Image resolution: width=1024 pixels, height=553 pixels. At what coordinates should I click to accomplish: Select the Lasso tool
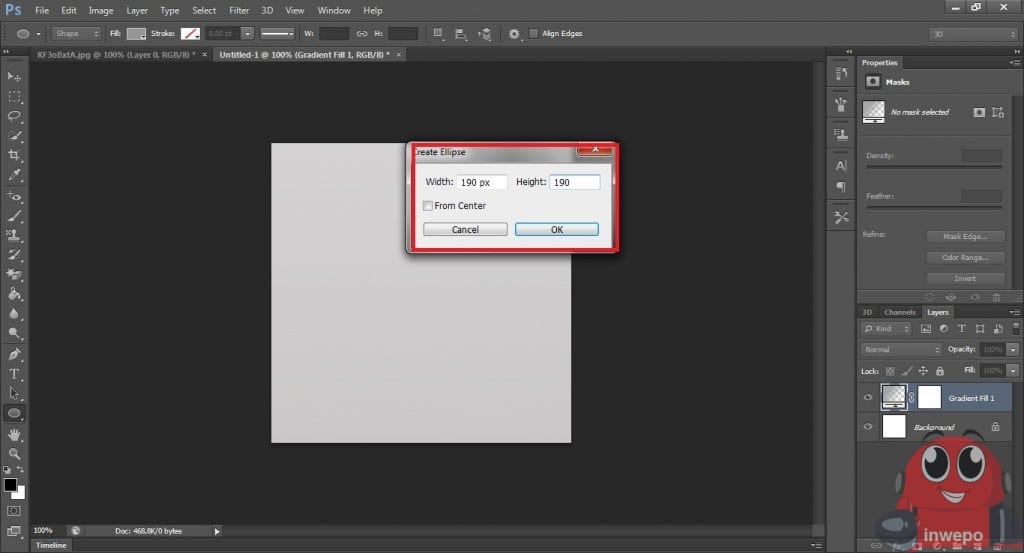click(x=14, y=116)
